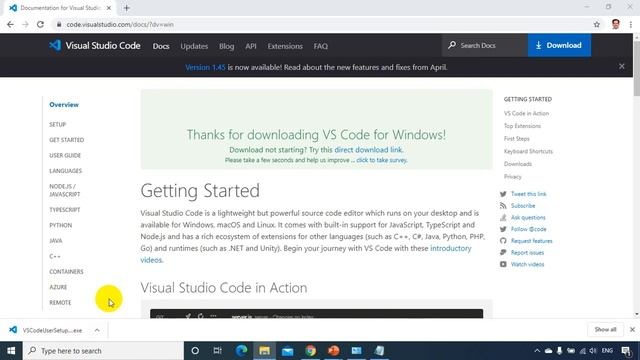Open the Version 1.45 link
The width and height of the screenshot is (640, 360).
205,67
